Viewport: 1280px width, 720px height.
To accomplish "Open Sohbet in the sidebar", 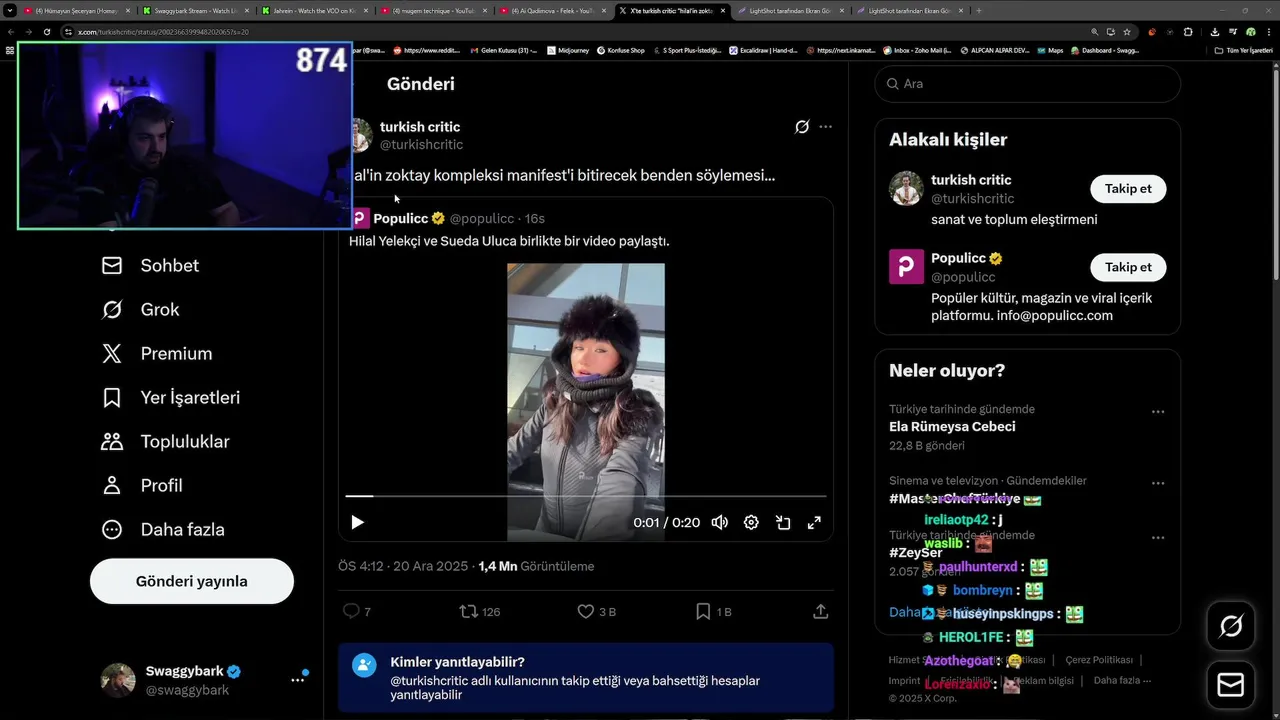I will [150, 265].
